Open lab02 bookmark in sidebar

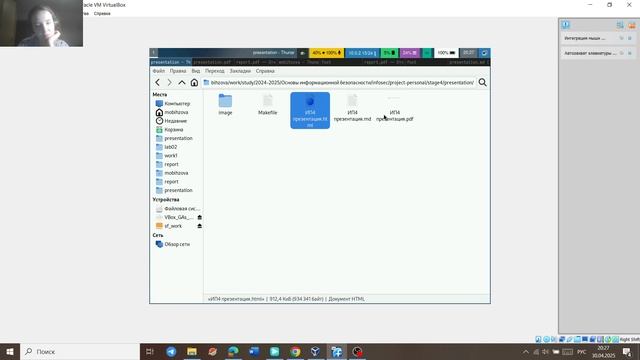167,147
